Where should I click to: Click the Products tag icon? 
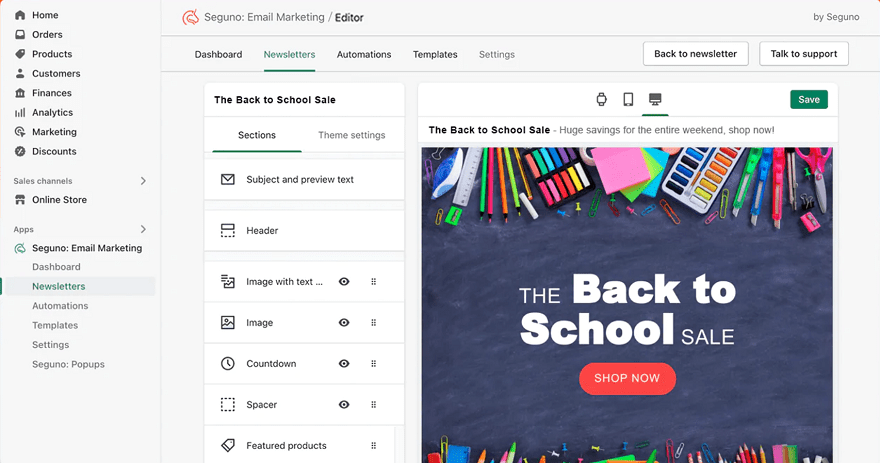click(20, 54)
